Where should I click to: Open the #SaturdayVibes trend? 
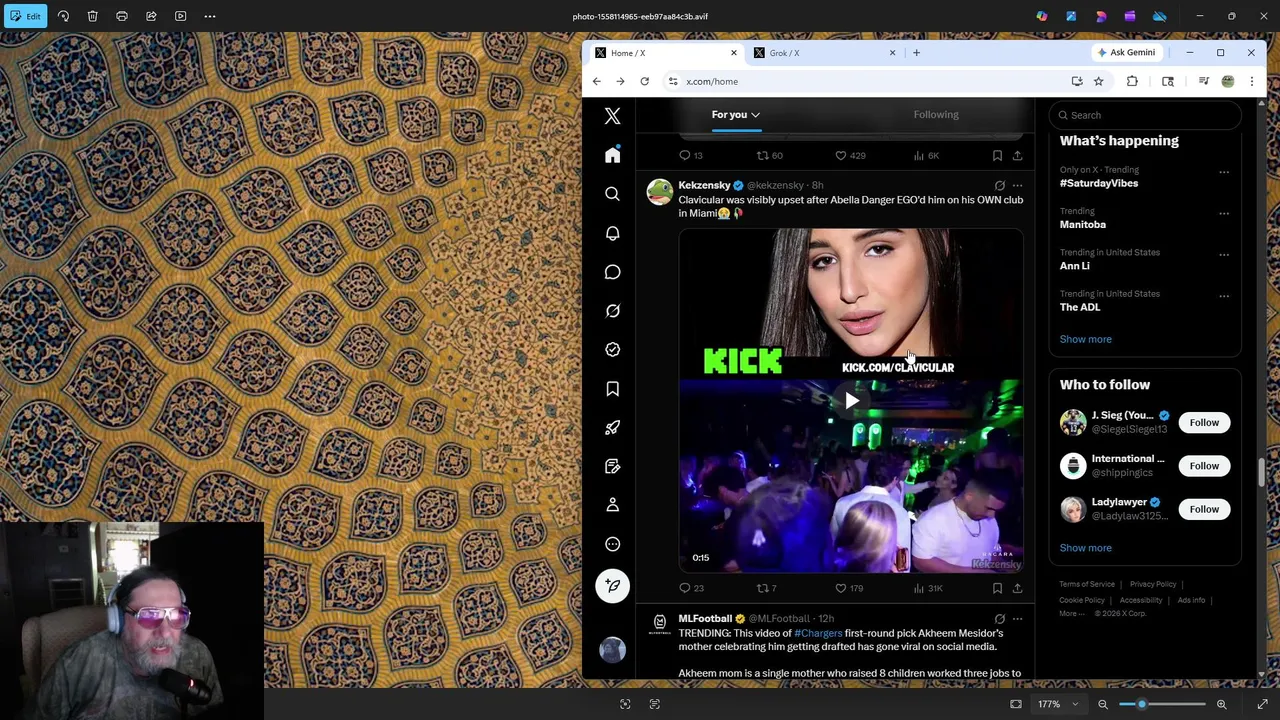(1099, 183)
